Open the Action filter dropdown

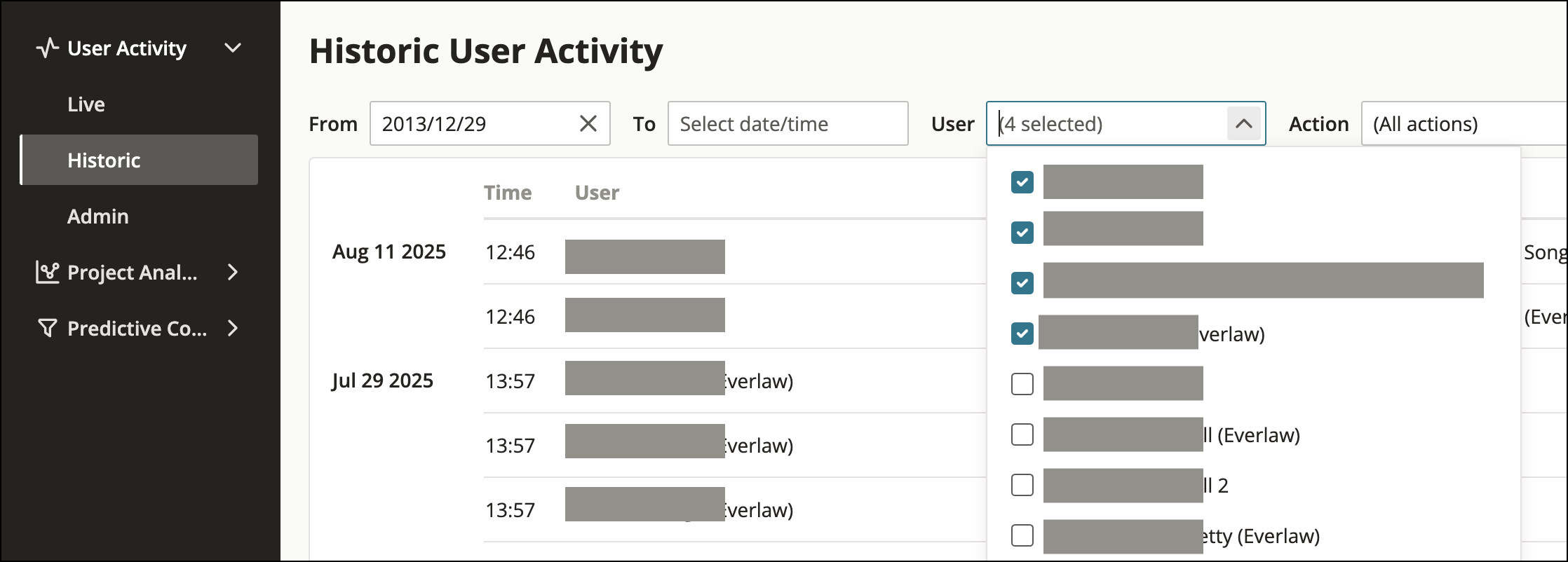(1464, 123)
